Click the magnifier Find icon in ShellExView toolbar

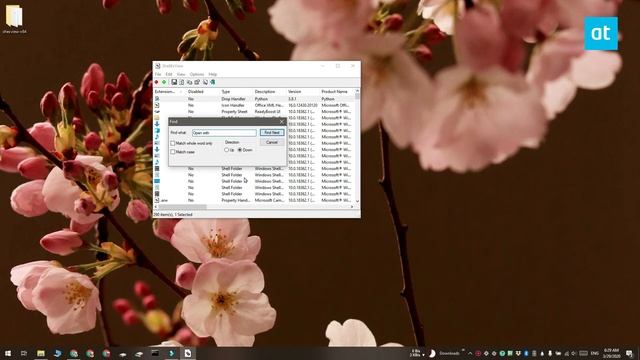click(x=205, y=82)
